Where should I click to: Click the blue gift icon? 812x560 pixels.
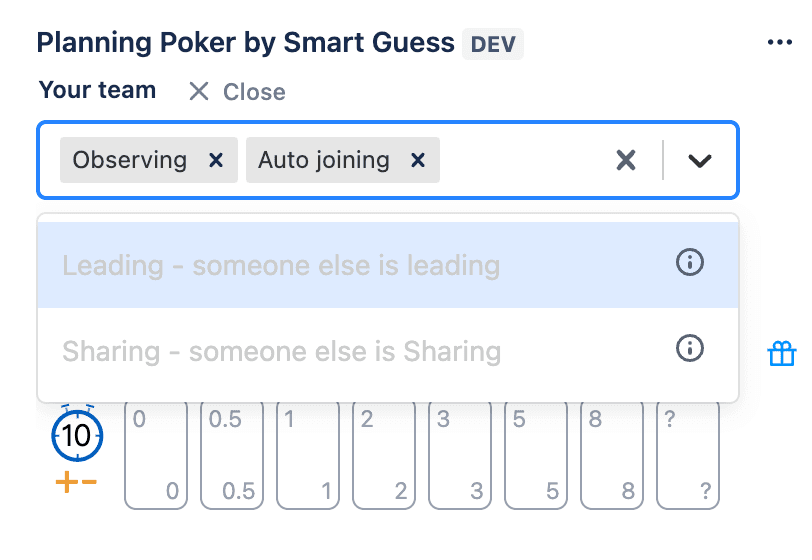click(781, 354)
